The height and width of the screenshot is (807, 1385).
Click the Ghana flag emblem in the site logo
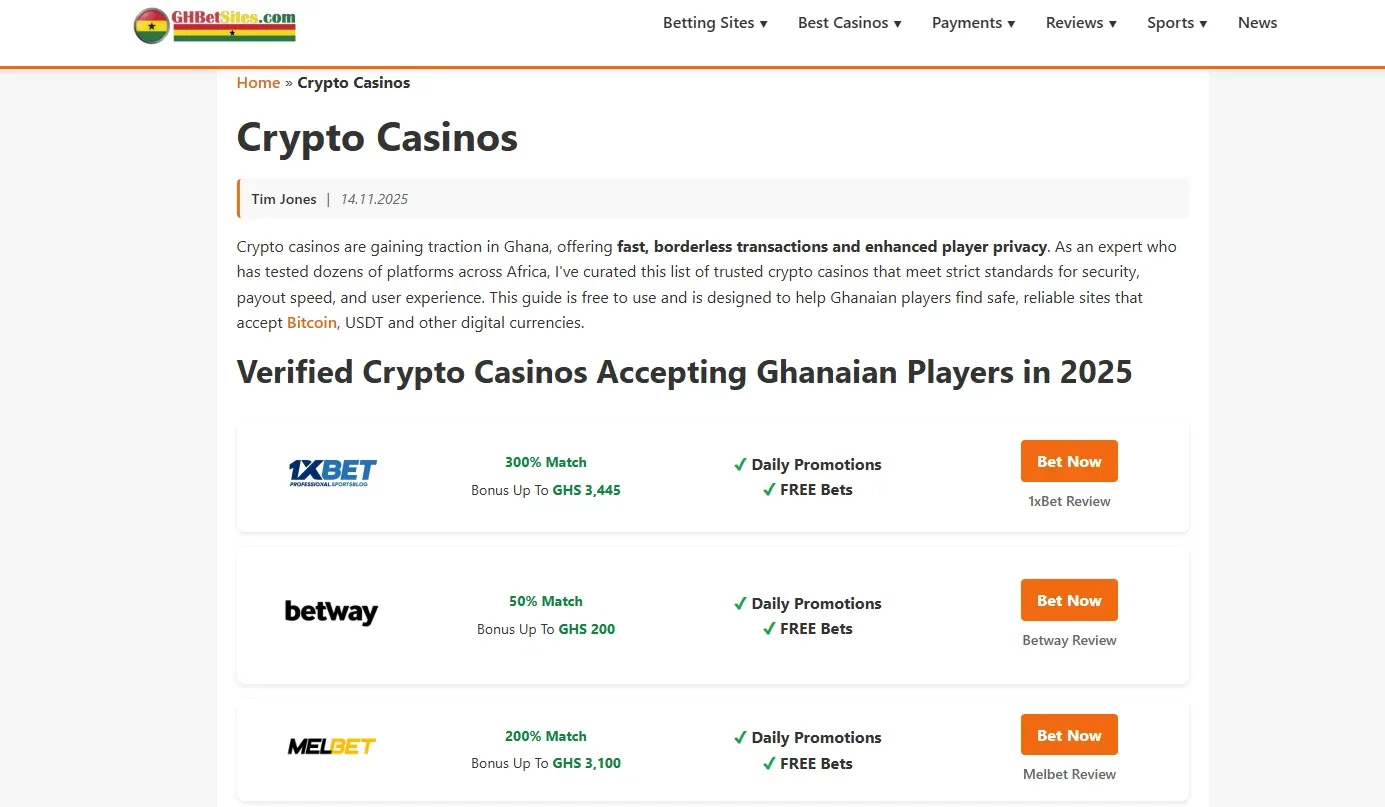tap(152, 26)
